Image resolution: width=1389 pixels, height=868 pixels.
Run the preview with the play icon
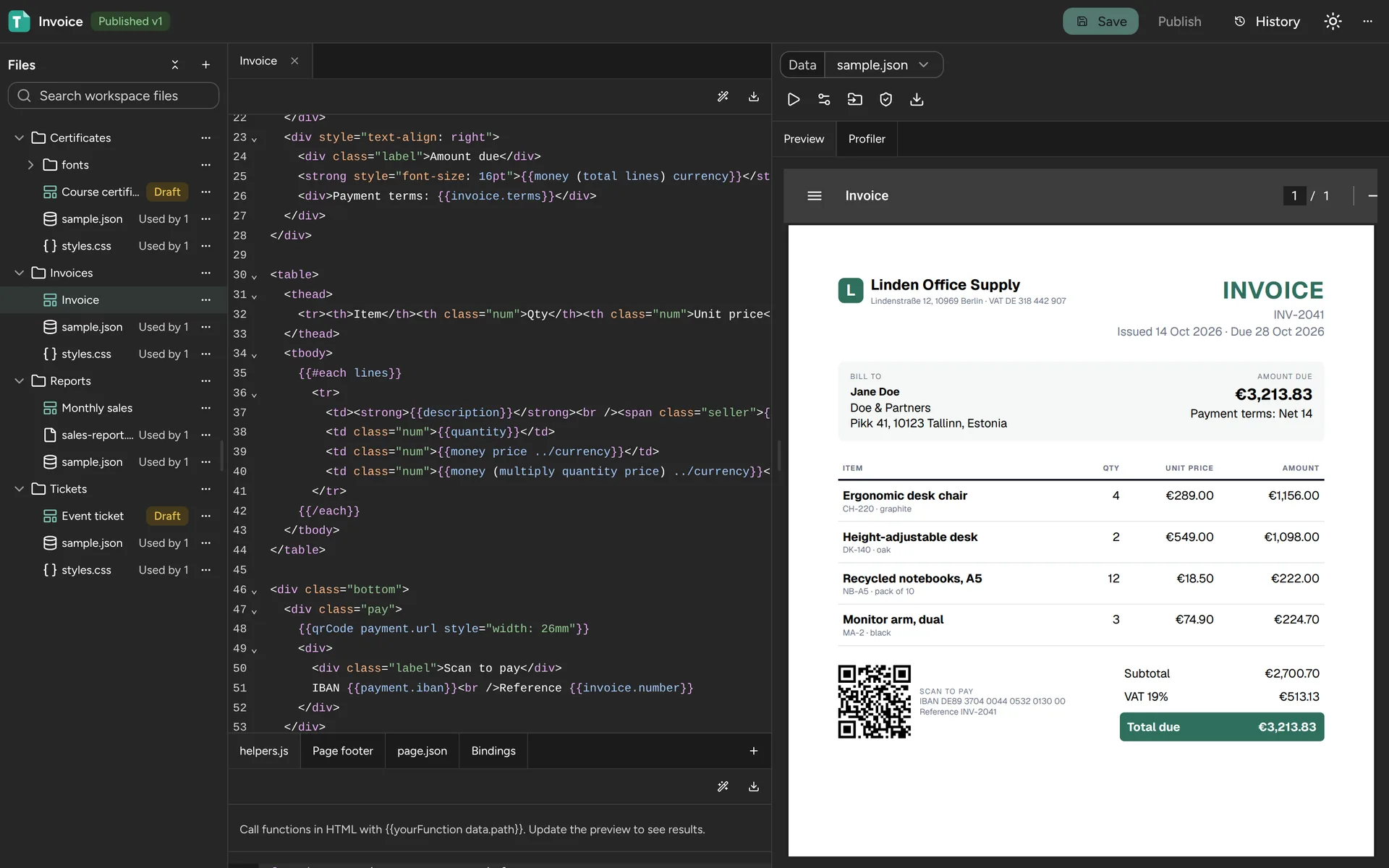[x=794, y=99]
